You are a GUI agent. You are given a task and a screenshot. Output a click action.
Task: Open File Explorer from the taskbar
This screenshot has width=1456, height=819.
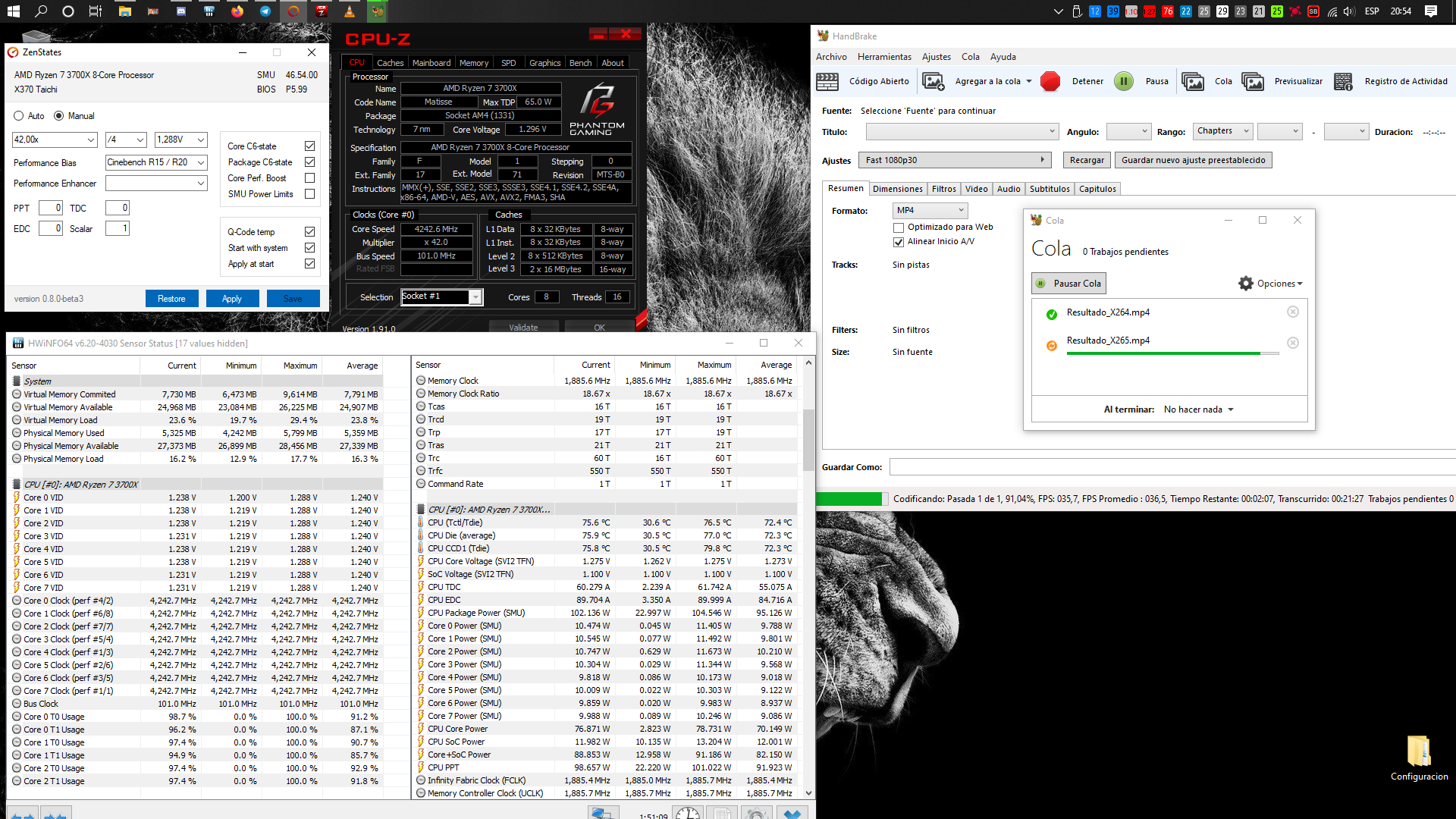(x=124, y=11)
